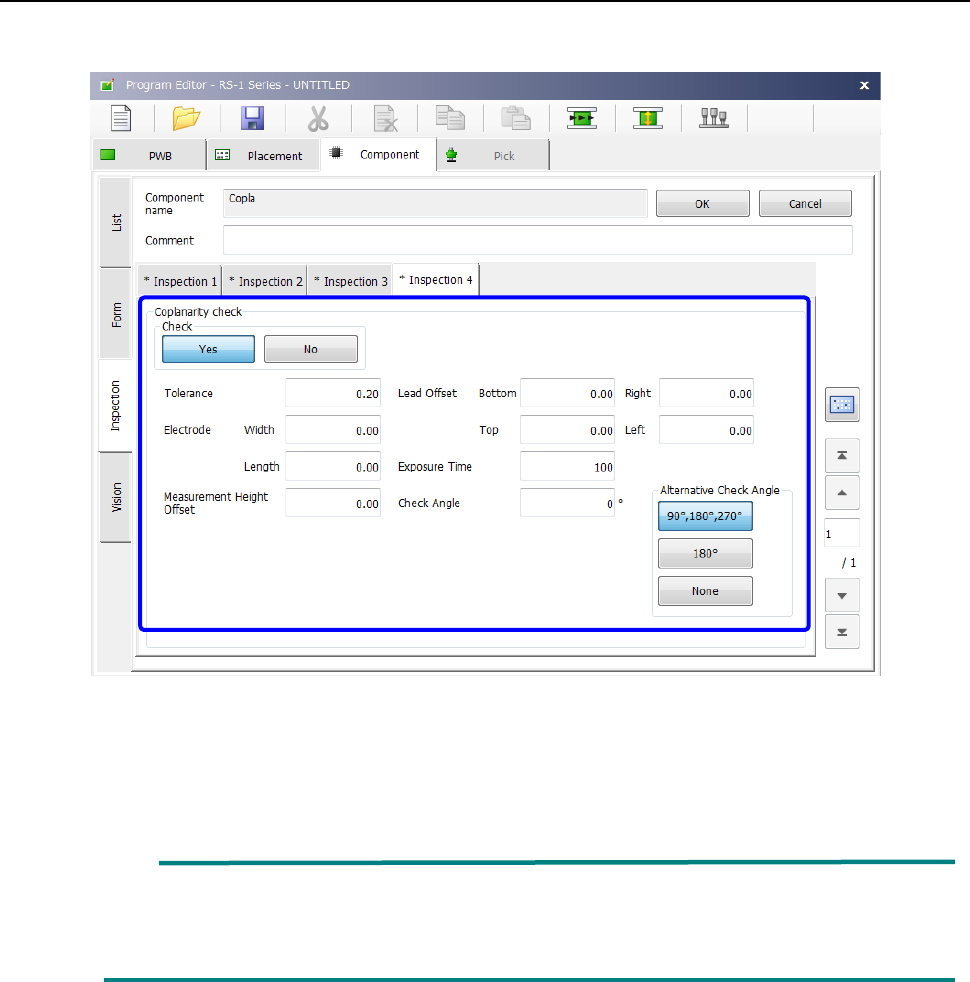Image resolution: width=970 pixels, height=982 pixels.
Task: Click the Lead Offset Right field
Action: [706, 393]
